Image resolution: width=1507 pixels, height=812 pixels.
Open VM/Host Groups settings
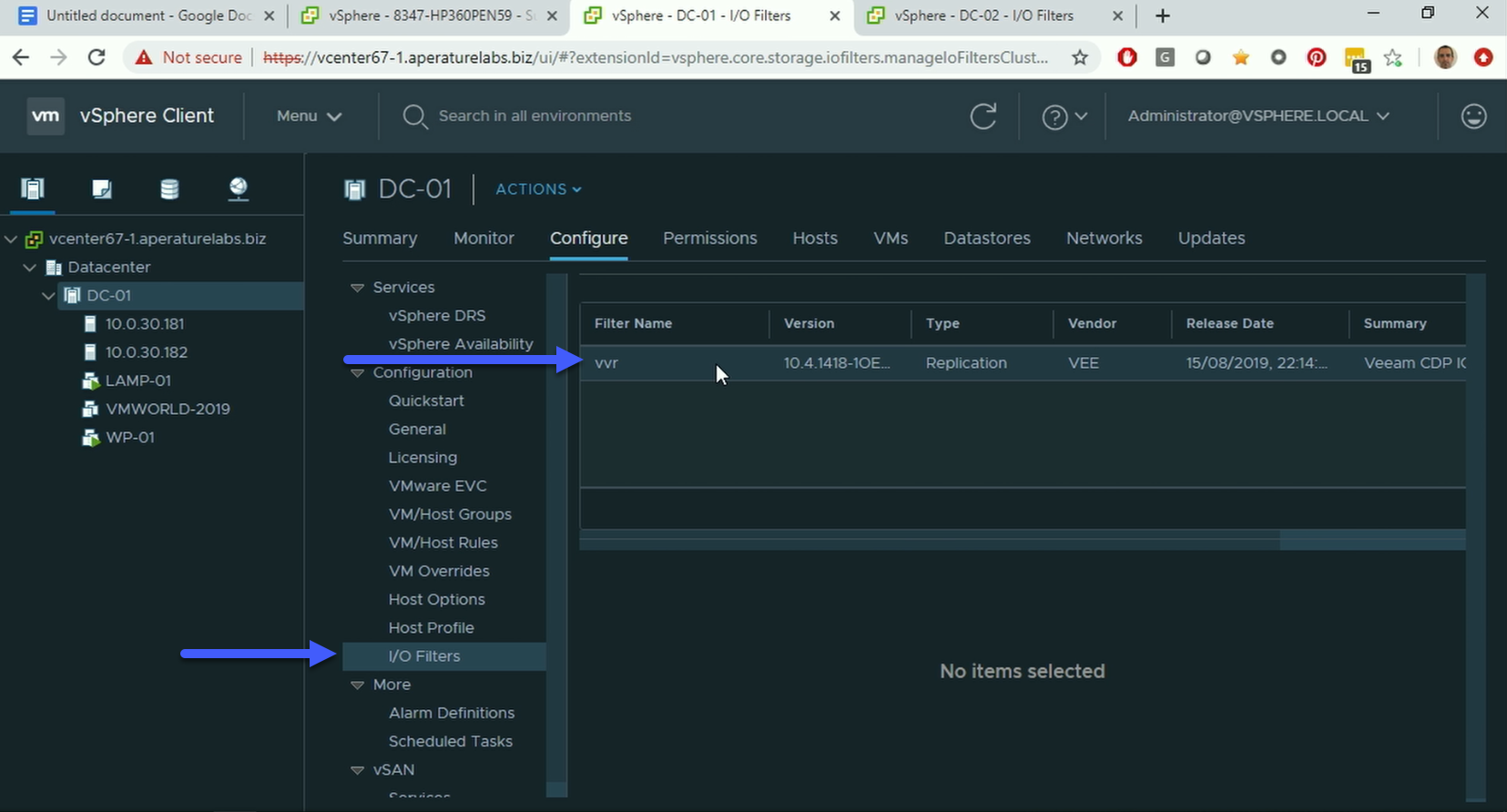click(450, 513)
